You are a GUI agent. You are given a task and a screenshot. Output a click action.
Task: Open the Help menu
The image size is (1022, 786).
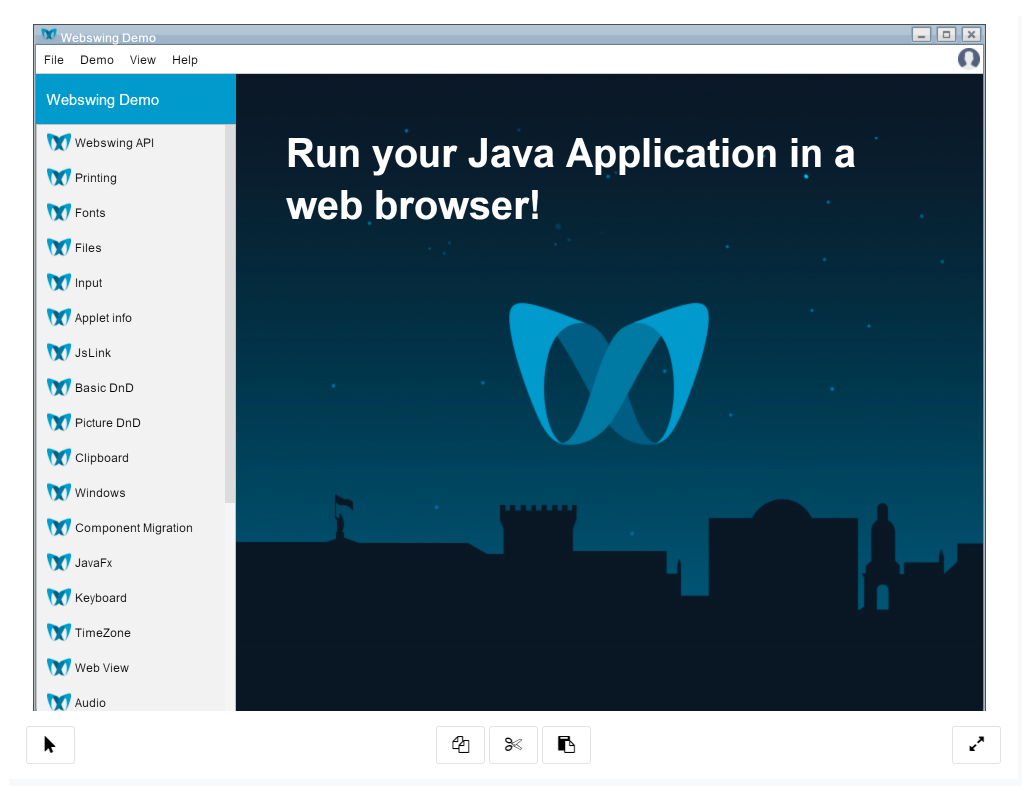[x=184, y=60]
